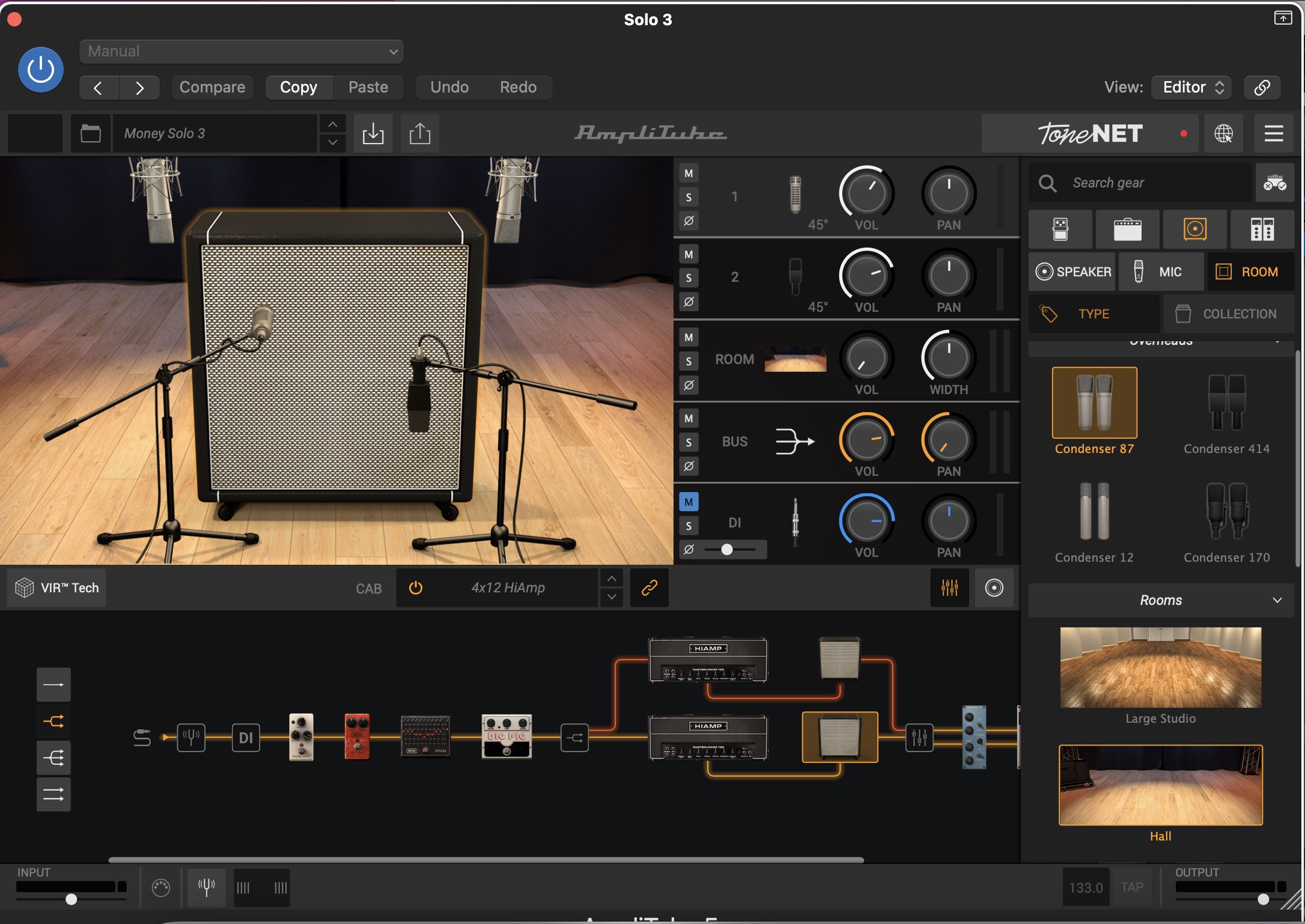Step to next preset with down chevron
Viewport: 1305px width, 924px height.
click(x=332, y=143)
